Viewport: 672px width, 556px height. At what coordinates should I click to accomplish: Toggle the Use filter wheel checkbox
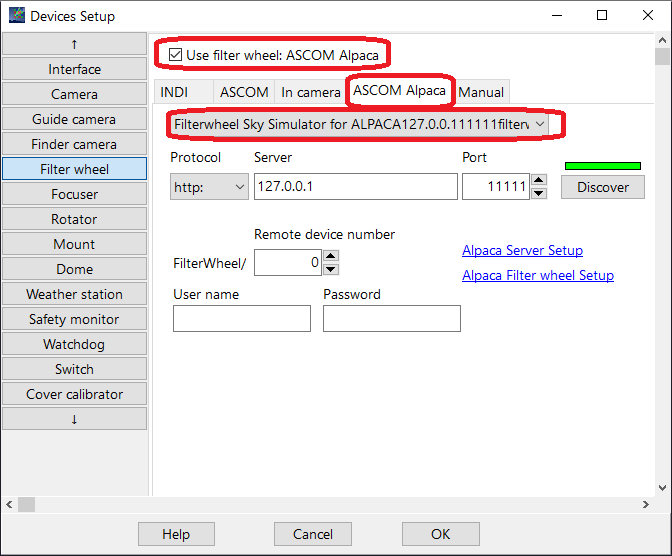point(176,54)
